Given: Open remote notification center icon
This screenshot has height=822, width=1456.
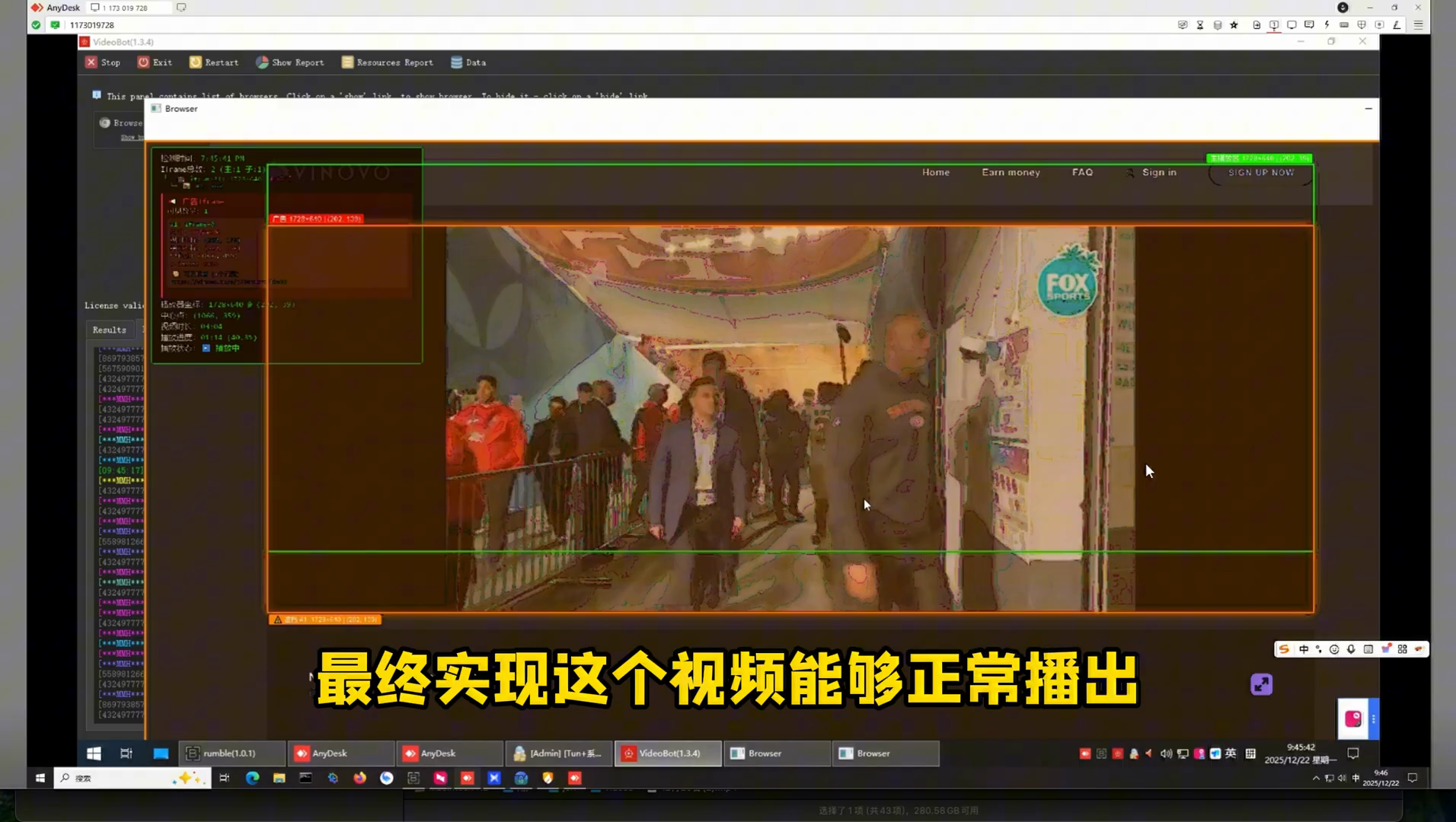Looking at the screenshot, I should pos(1353,753).
